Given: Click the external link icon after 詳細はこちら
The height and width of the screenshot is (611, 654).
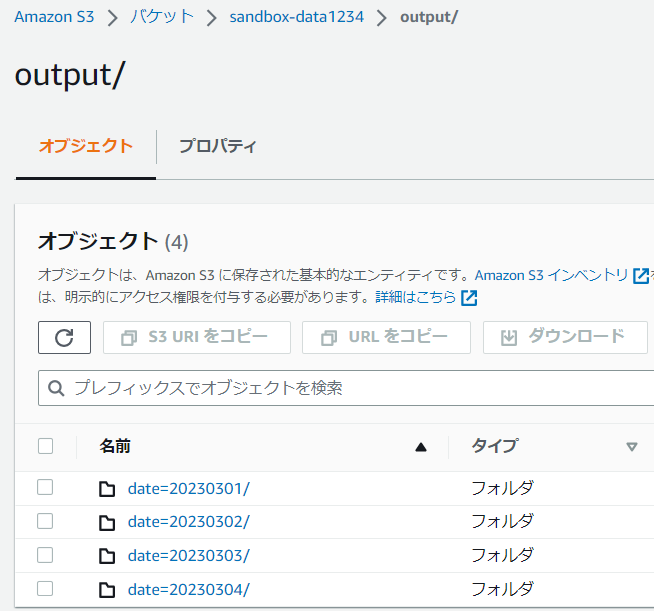Looking at the screenshot, I should click(x=469, y=298).
